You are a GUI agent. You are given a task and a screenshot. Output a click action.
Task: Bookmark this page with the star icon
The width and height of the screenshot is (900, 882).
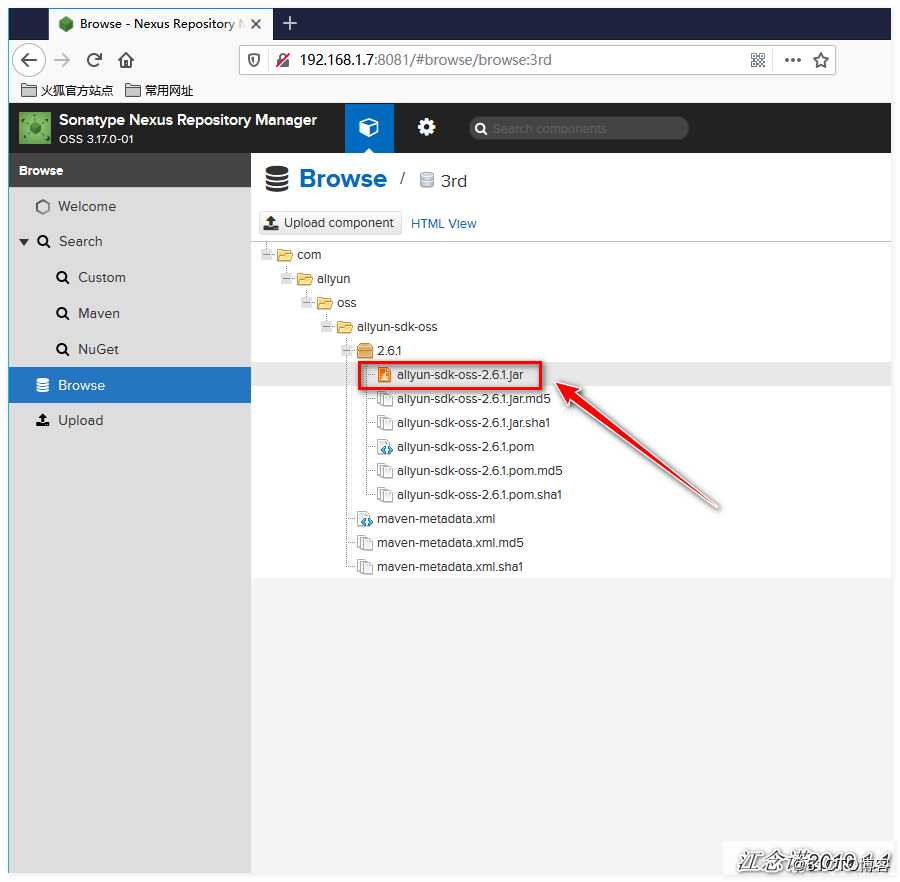click(821, 60)
